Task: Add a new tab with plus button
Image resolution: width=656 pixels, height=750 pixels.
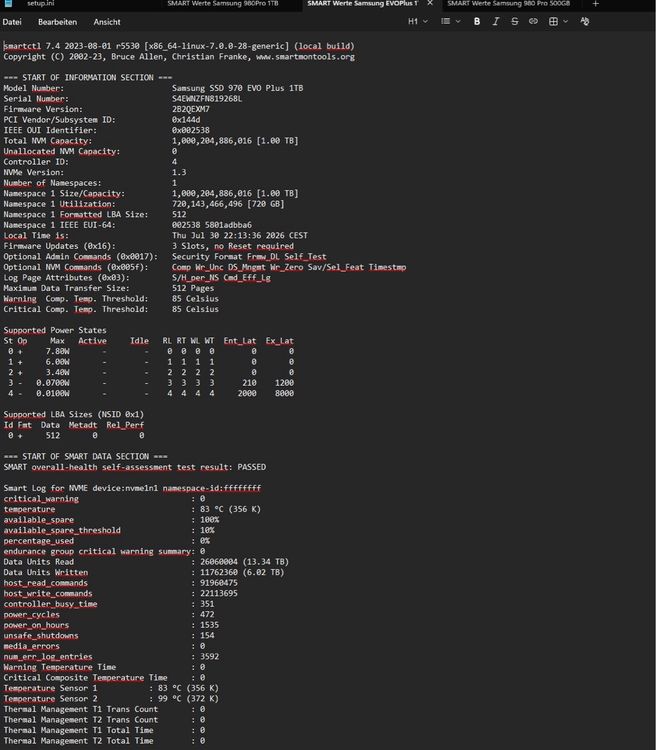Action: click(x=596, y=3)
